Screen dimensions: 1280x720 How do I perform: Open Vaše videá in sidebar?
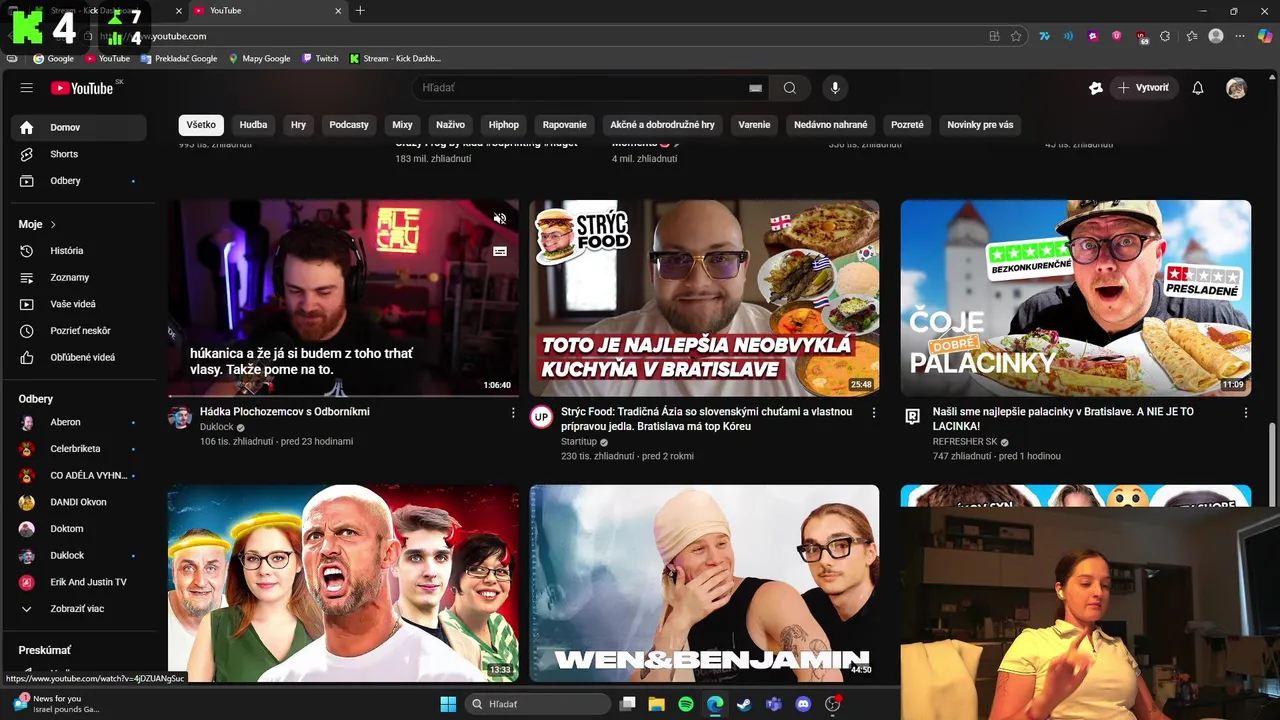79,304
